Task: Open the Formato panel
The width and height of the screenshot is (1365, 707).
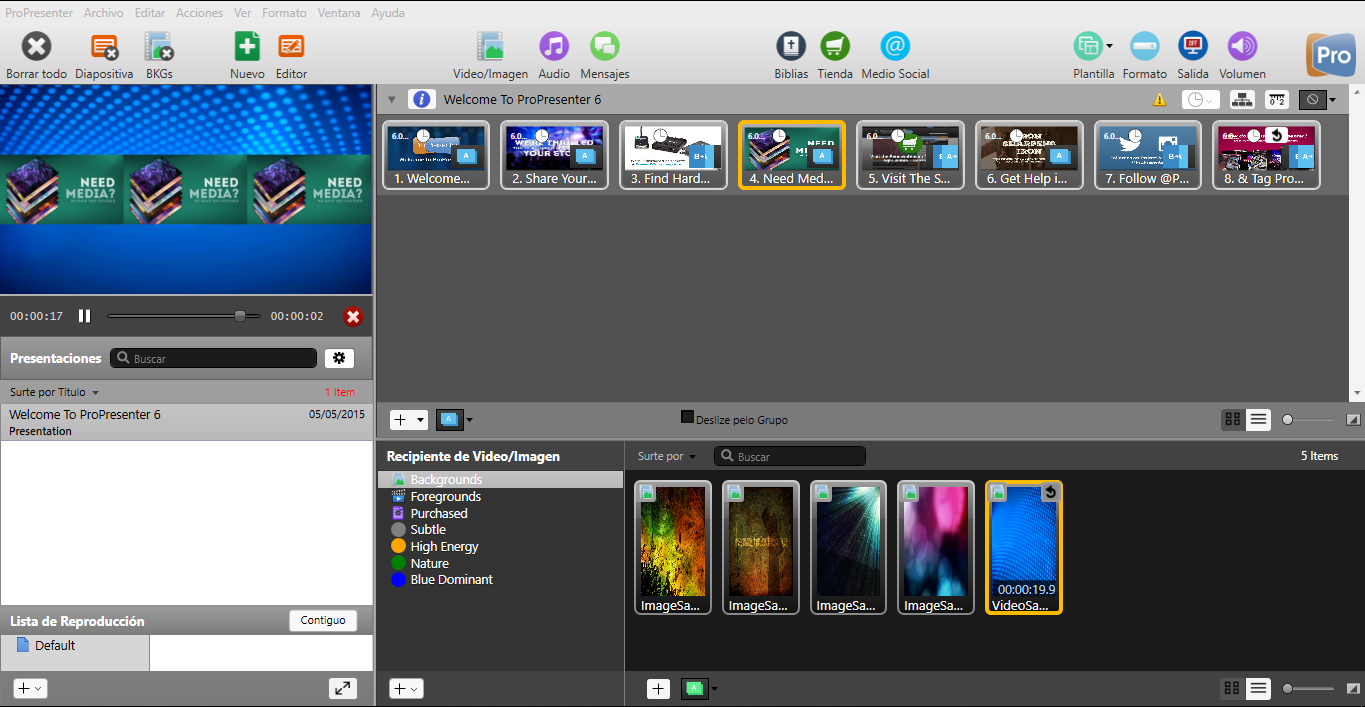Action: [1145, 47]
